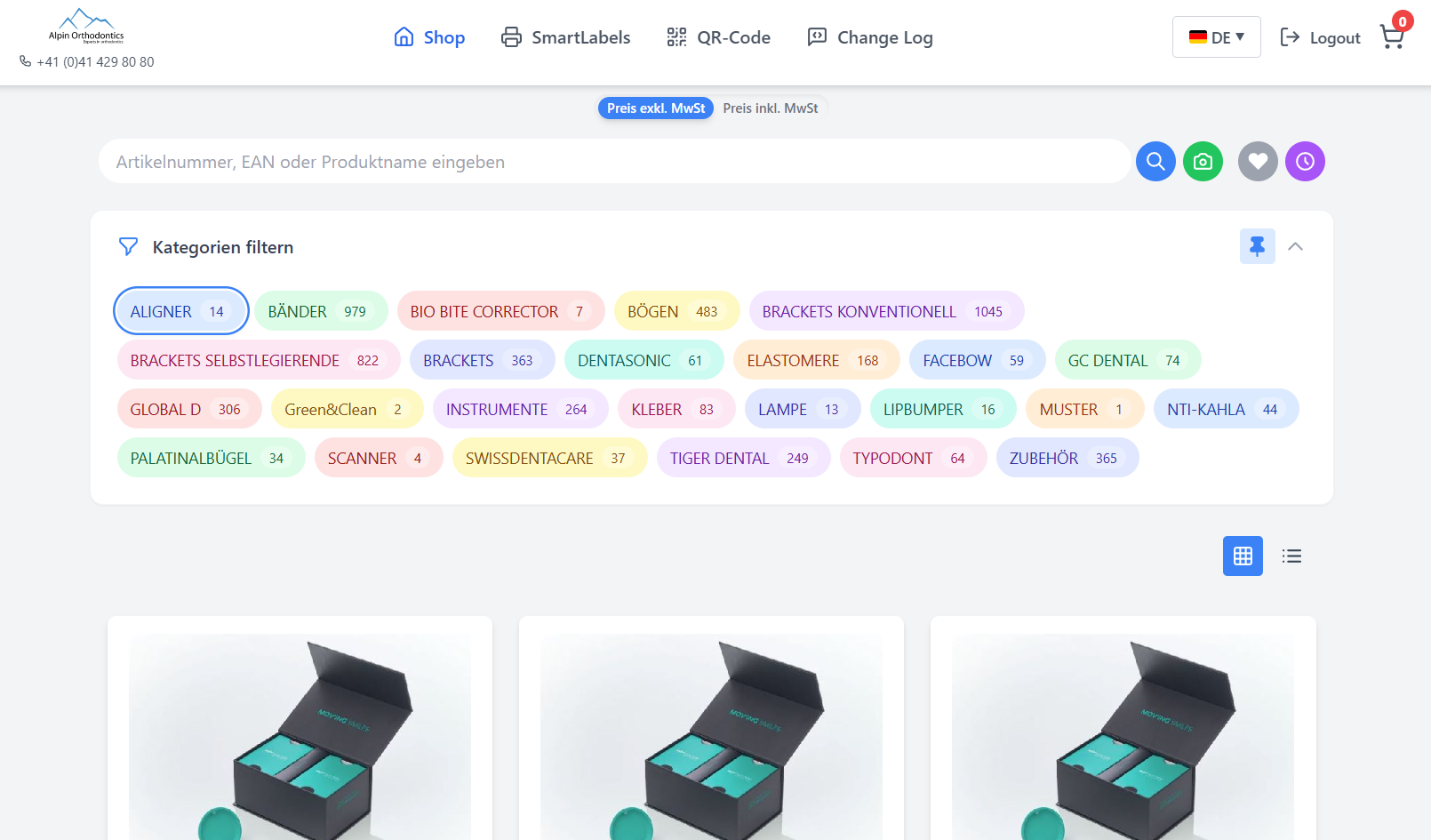Open the DE language dropdown
This screenshot has height=840, width=1431.
pyautogui.click(x=1216, y=37)
